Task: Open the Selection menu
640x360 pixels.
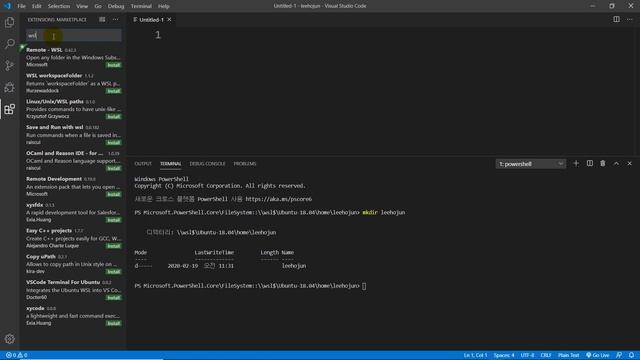Action: click(59, 6)
